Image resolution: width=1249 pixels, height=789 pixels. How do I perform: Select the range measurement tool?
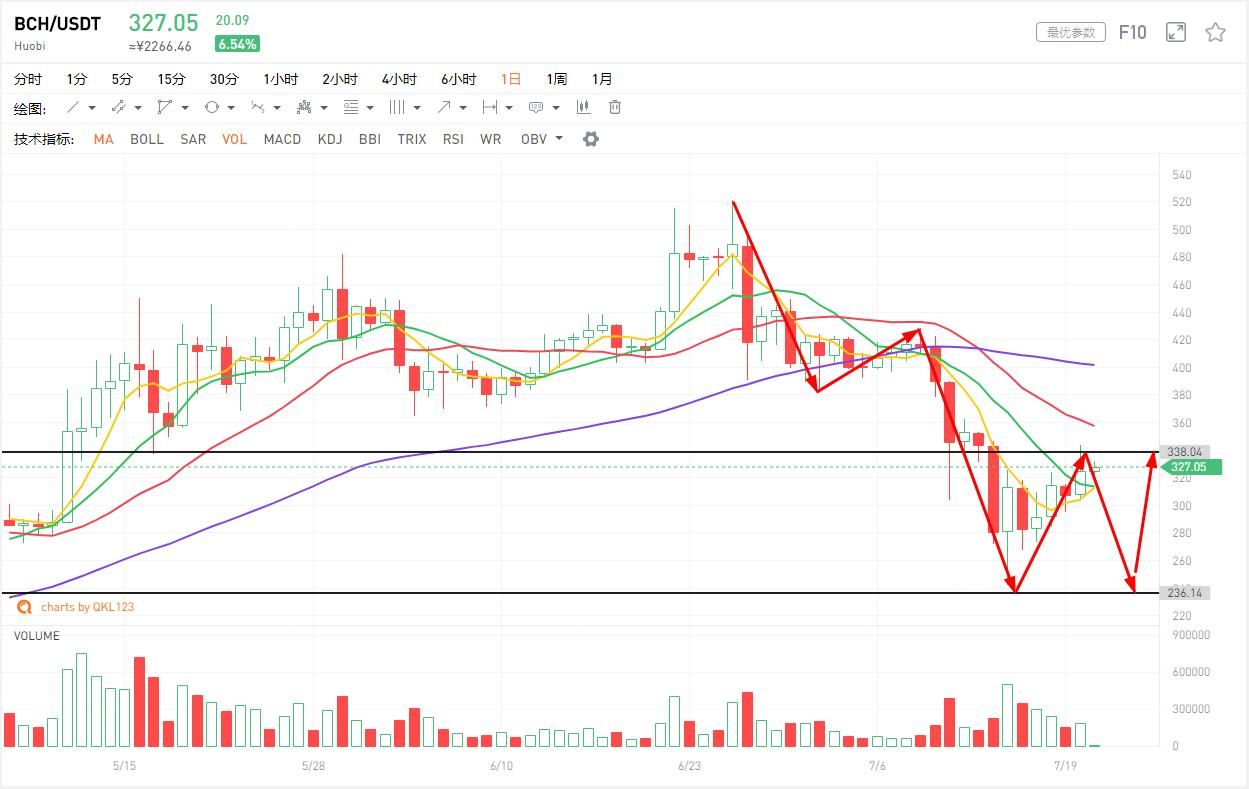click(x=490, y=107)
